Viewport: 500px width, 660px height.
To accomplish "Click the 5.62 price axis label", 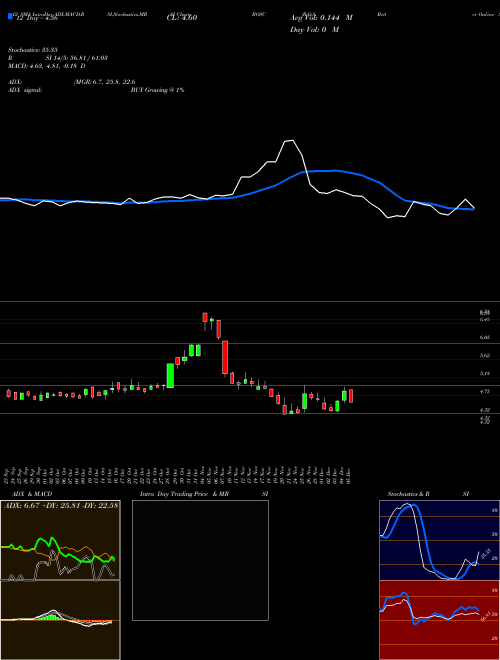I will point(485,355).
